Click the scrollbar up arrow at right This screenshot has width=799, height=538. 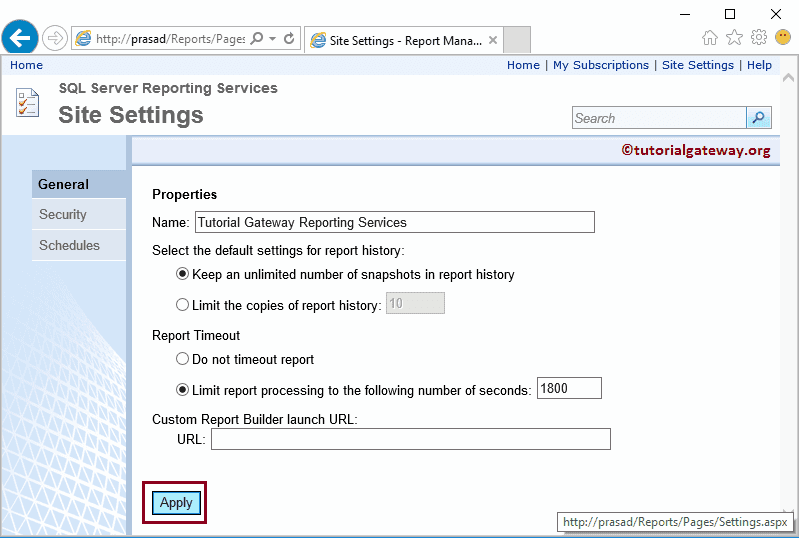point(789,77)
